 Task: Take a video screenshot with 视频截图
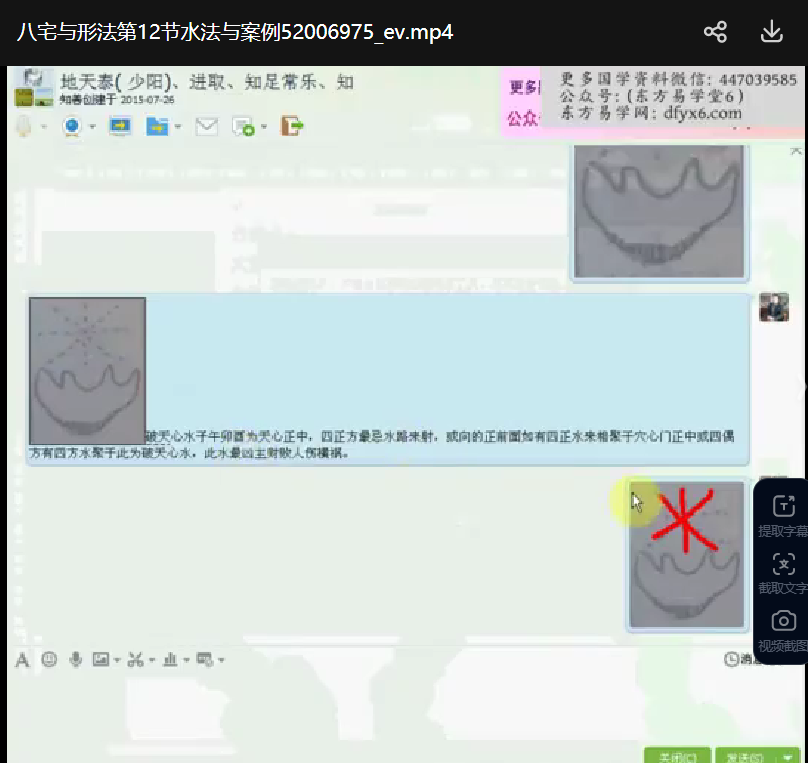click(783, 631)
